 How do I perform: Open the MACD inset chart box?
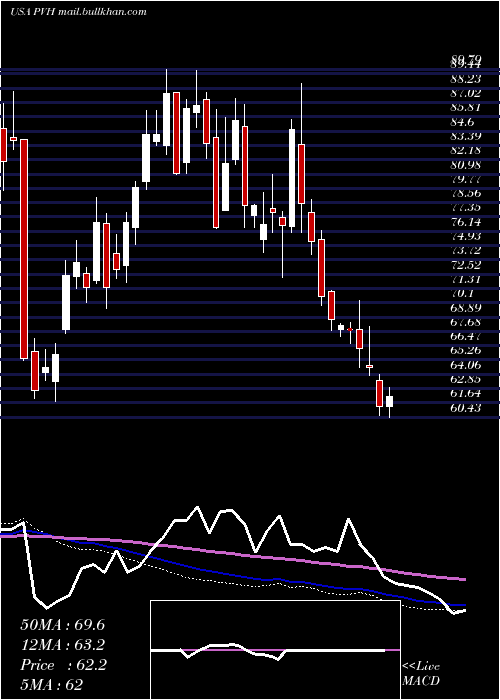275,650
